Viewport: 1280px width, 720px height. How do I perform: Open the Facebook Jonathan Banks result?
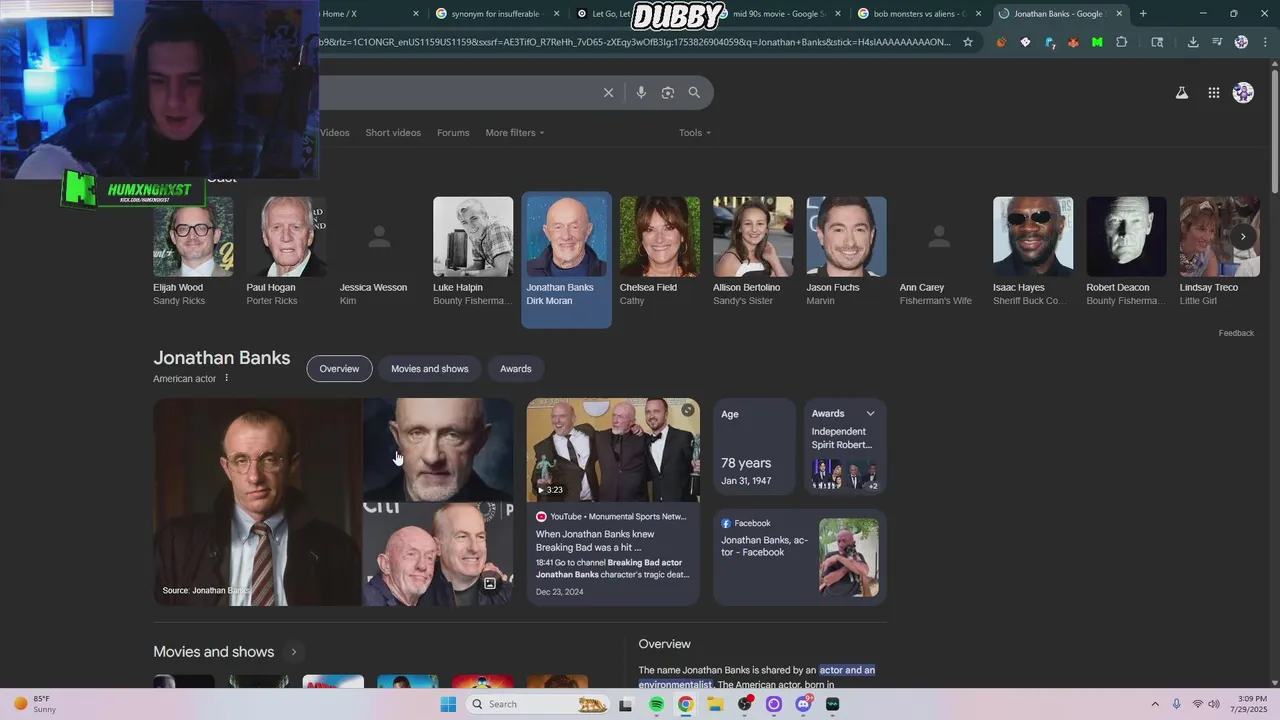click(800, 557)
